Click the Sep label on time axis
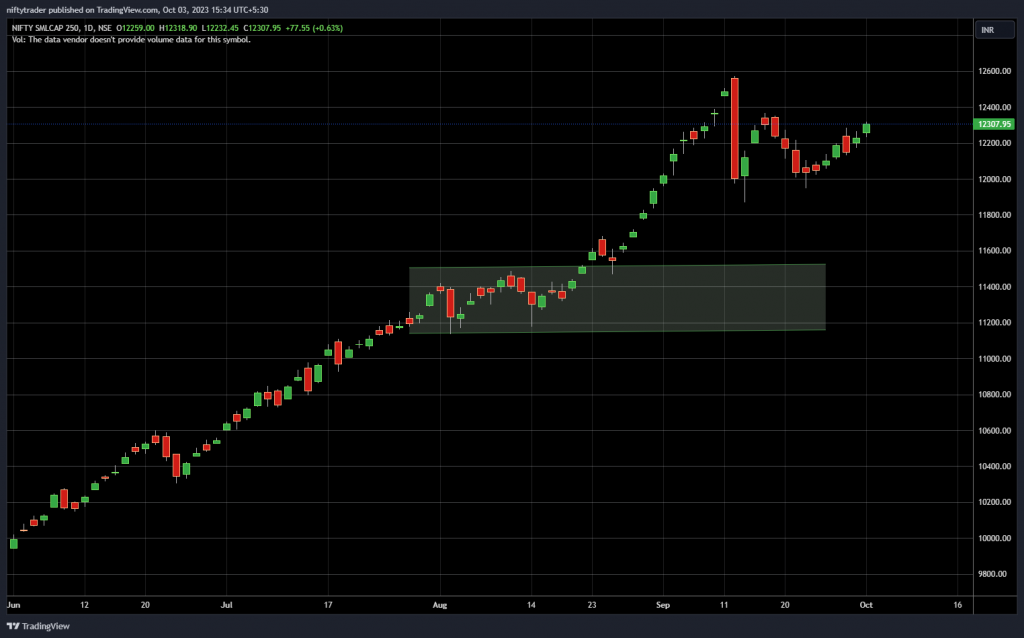Screen dimensions: 1024x638 click(x=663, y=605)
